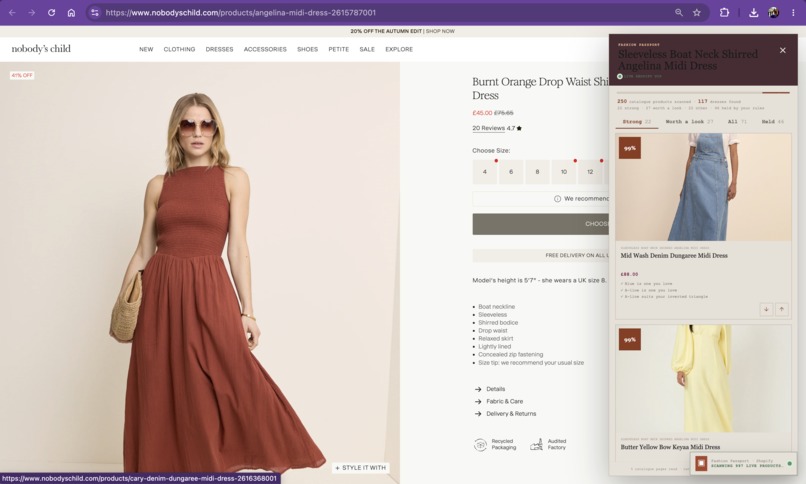The image size is (806, 484).
Task: Click the £45.00 sale price
Action: 482,113
